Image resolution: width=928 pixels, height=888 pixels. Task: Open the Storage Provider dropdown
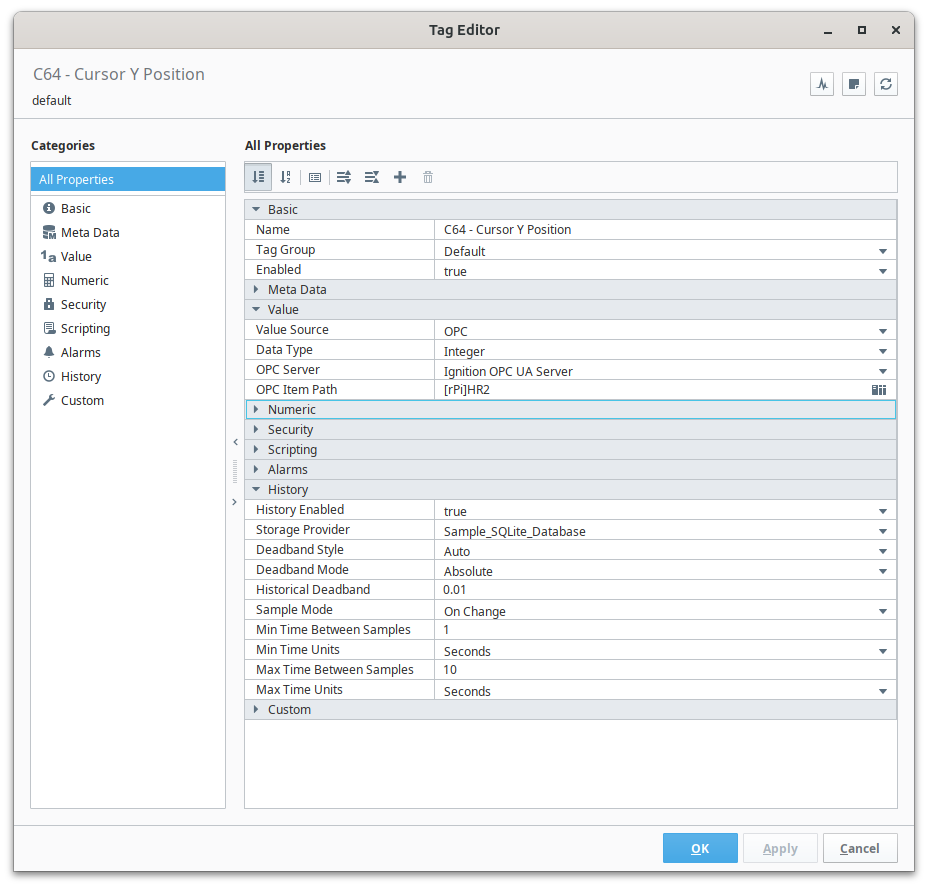click(882, 531)
